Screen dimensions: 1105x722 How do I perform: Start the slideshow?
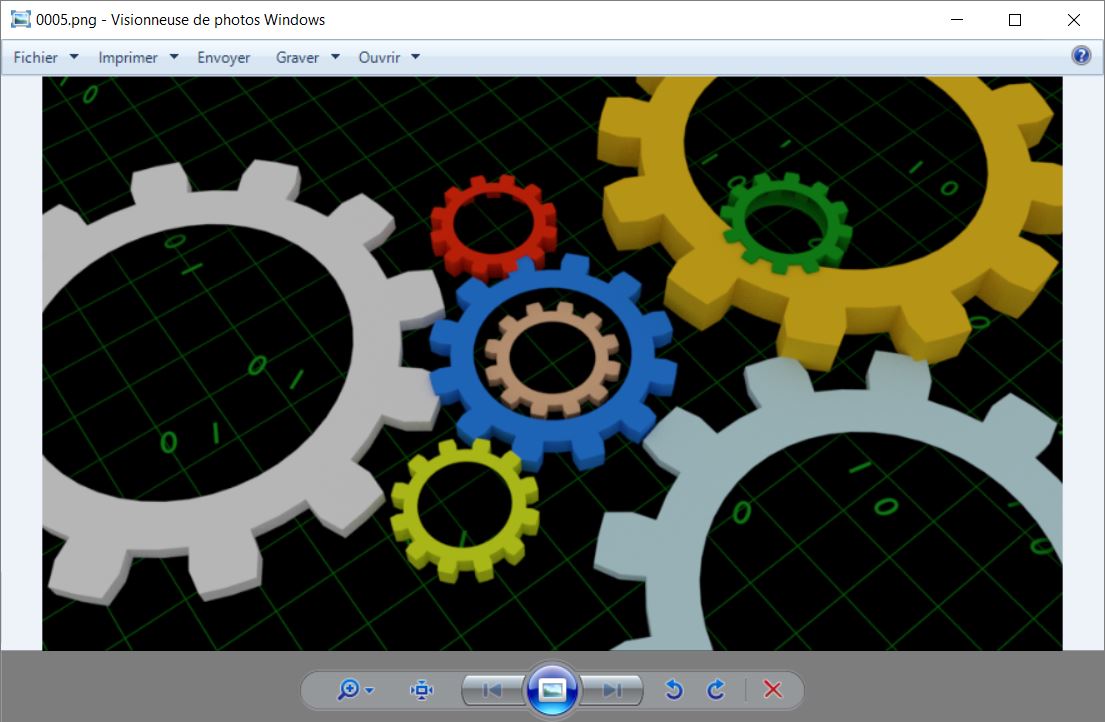(x=552, y=690)
